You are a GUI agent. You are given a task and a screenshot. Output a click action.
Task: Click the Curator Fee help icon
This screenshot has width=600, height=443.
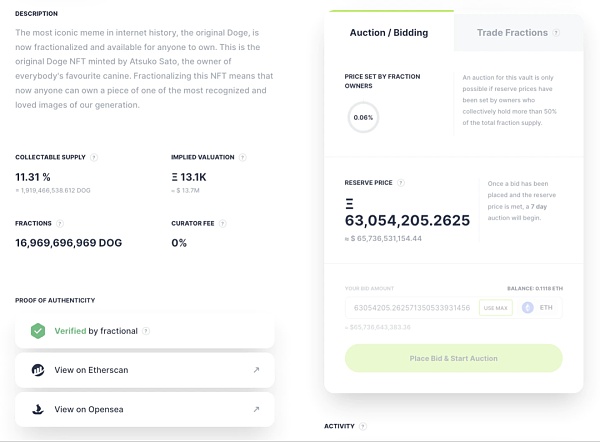click(x=220, y=223)
